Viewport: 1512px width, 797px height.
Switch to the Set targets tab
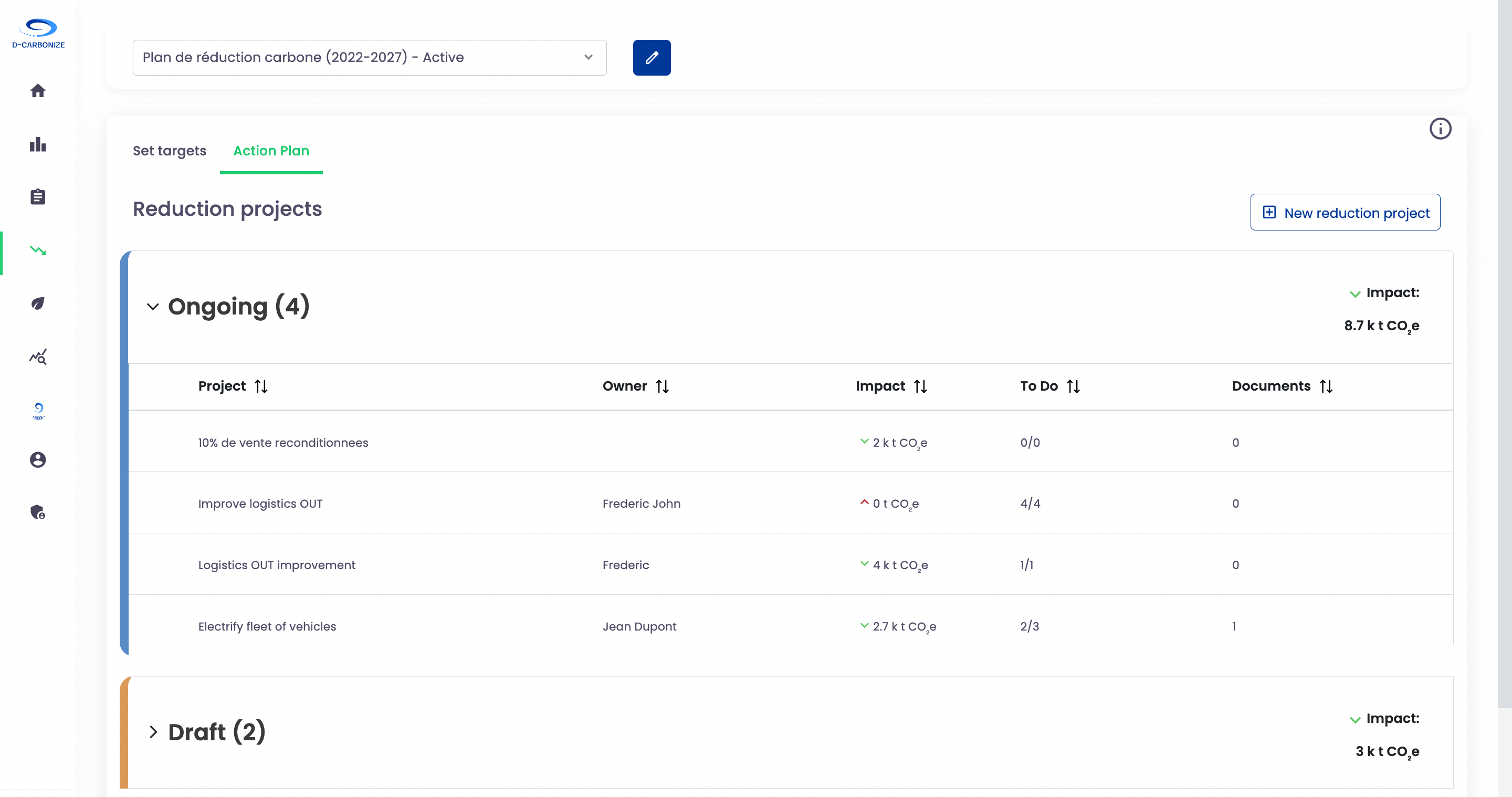pyautogui.click(x=169, y=151)
